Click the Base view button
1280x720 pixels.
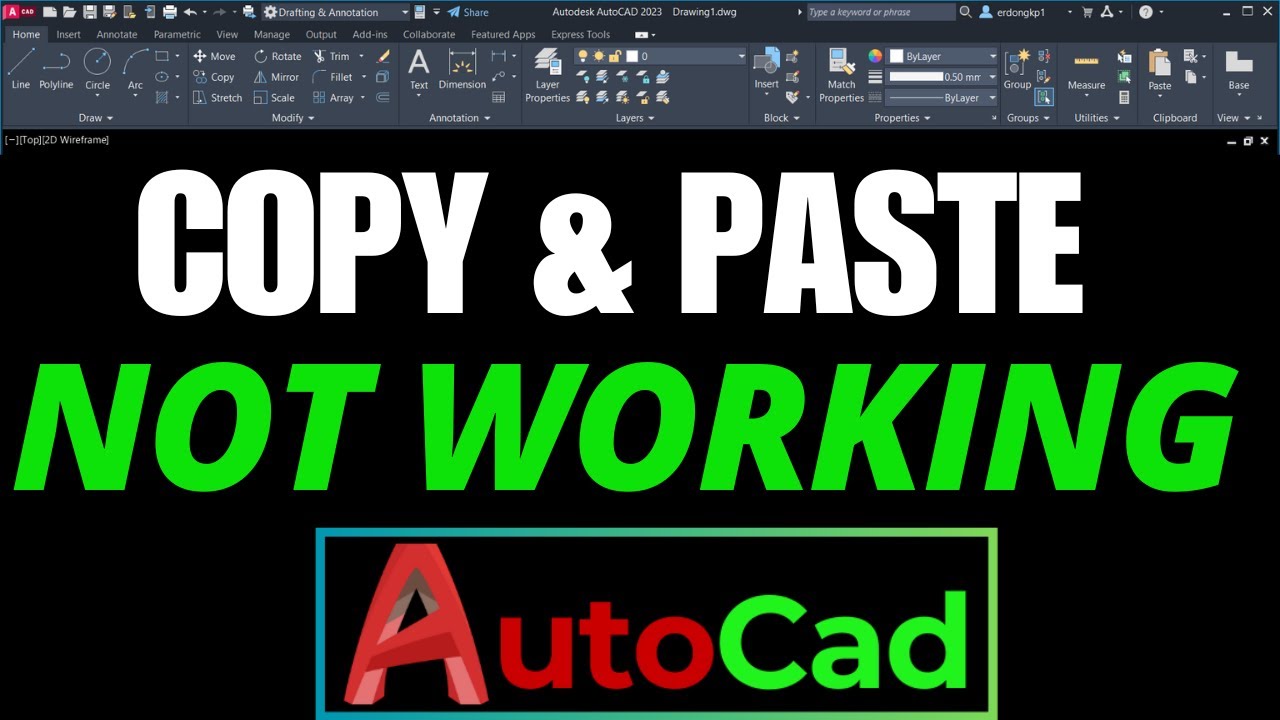tap(1239, 69)
